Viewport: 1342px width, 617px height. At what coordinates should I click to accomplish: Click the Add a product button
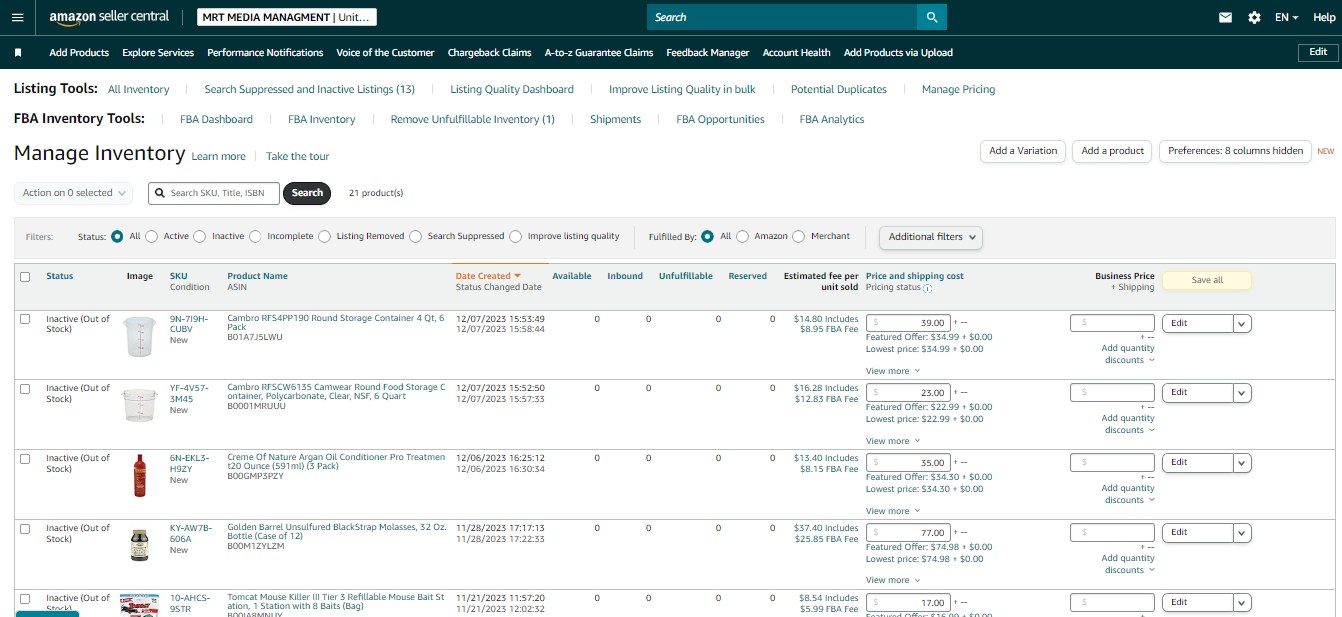(1112, 151)
